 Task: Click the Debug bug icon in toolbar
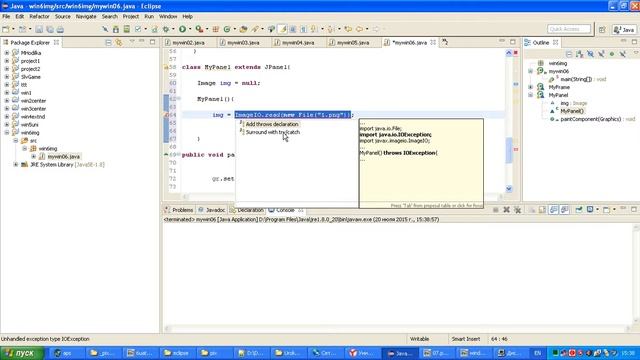pos(166,29)
